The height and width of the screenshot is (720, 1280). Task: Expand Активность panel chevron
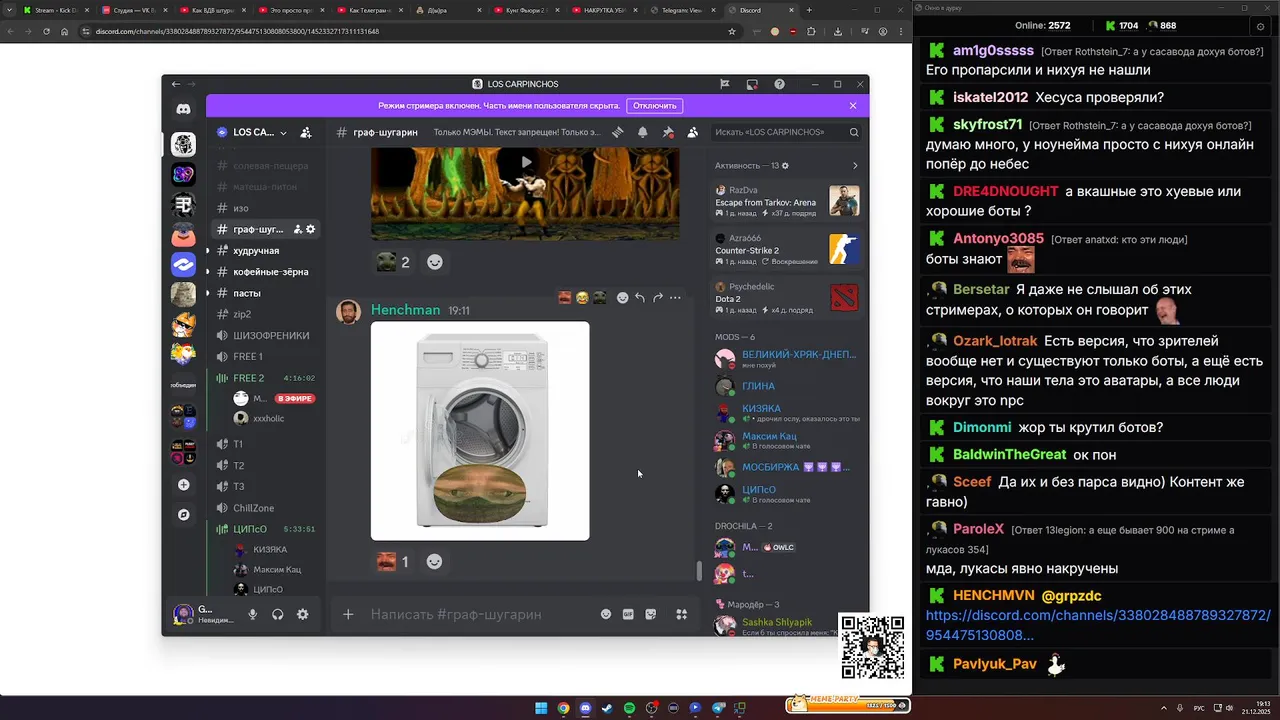(854, 166)
